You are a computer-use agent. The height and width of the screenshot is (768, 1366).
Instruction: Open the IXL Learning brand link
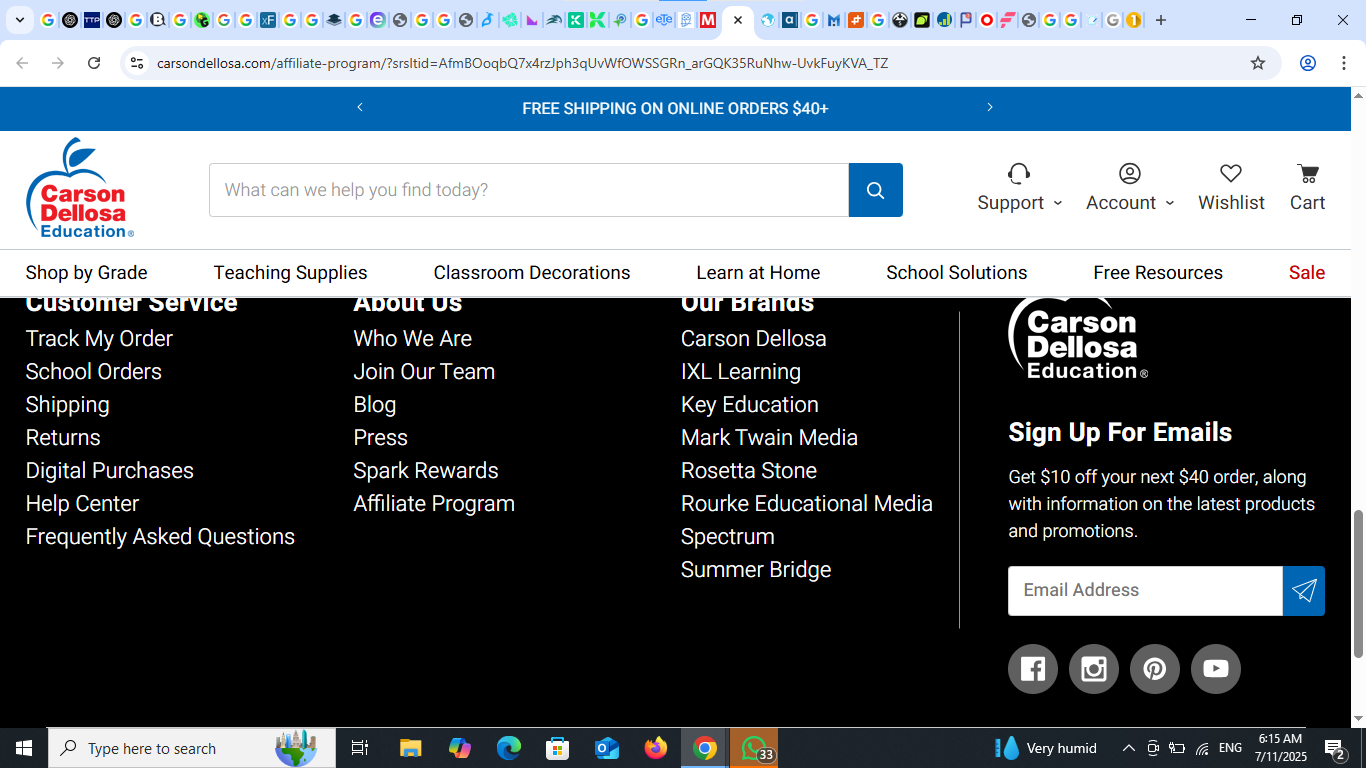(x=741, y=372)
